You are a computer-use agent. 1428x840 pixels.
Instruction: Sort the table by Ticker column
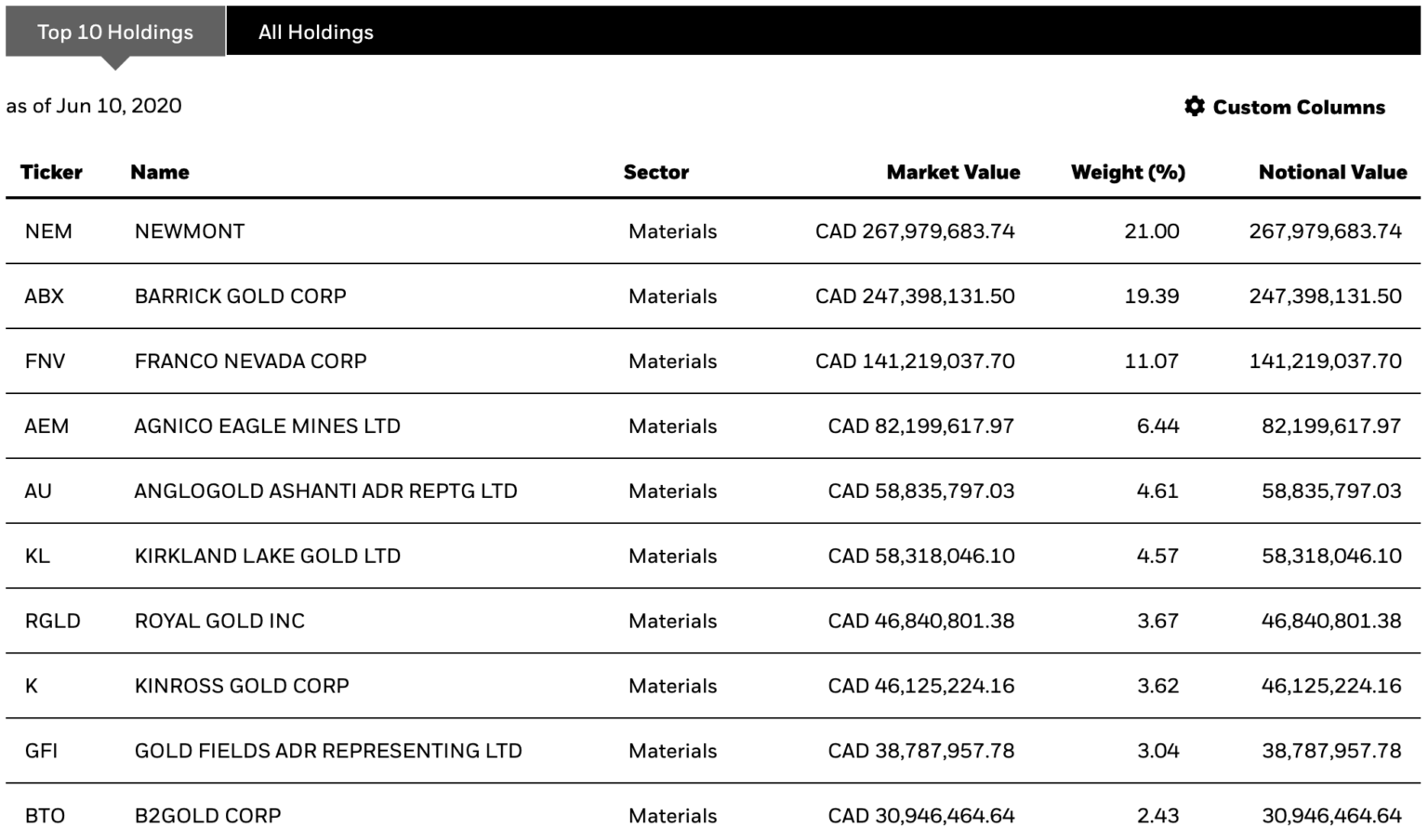[x=51, y=172]
